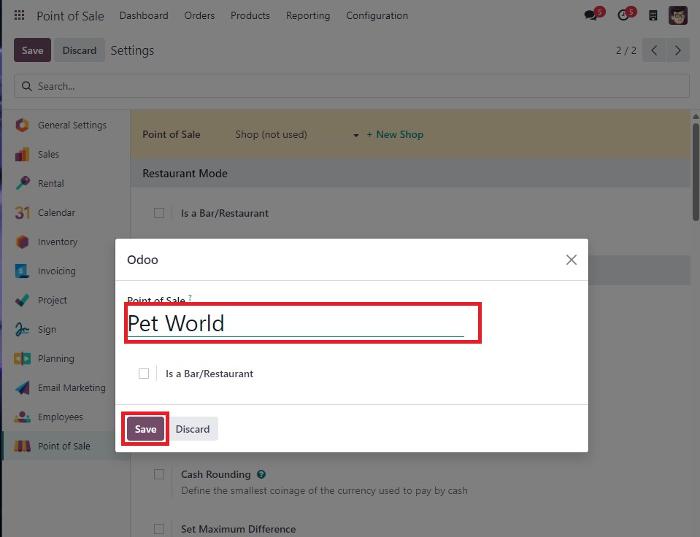
Task: Select the Calendar sidebar icon
Action: [22, 212]
